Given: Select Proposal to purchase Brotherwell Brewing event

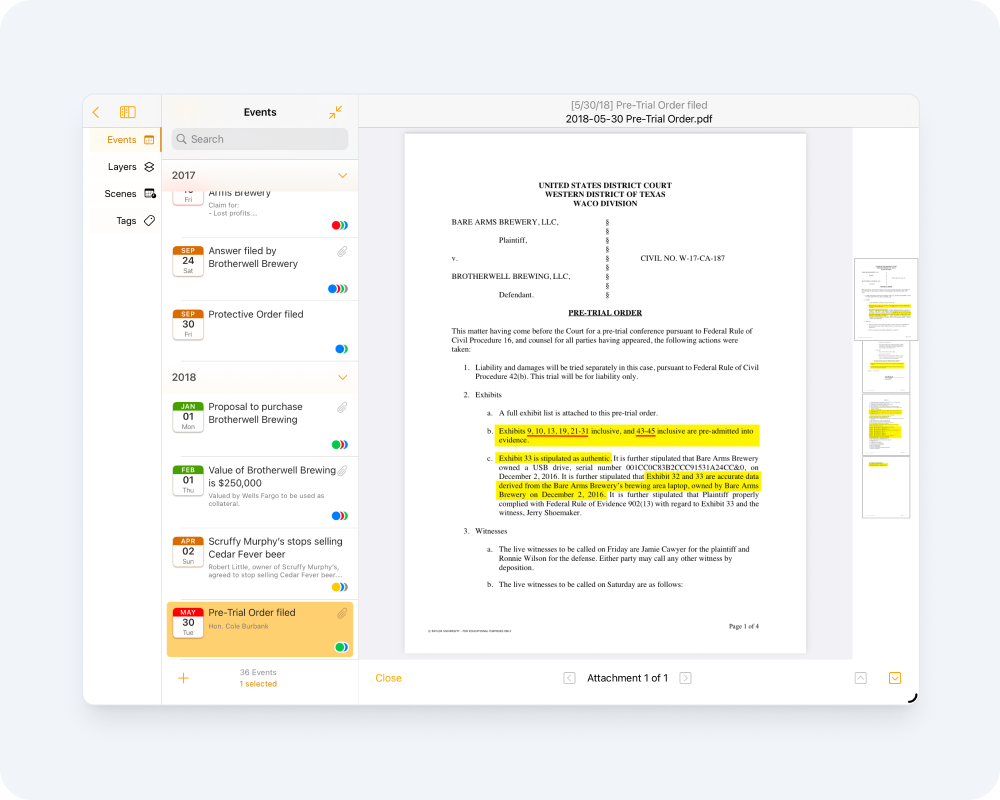Looking at the screenshot, I should 260,424.
